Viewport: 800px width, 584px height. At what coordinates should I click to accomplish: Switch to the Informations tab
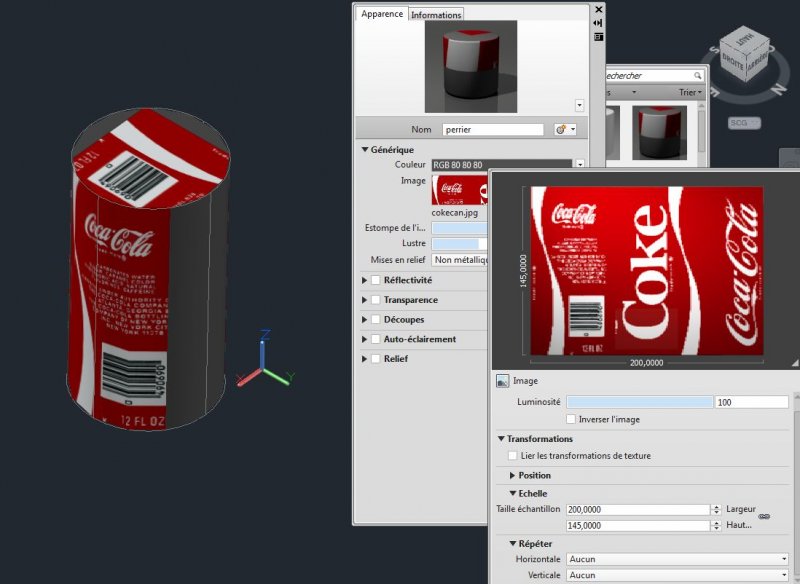(x=436, y=15)
